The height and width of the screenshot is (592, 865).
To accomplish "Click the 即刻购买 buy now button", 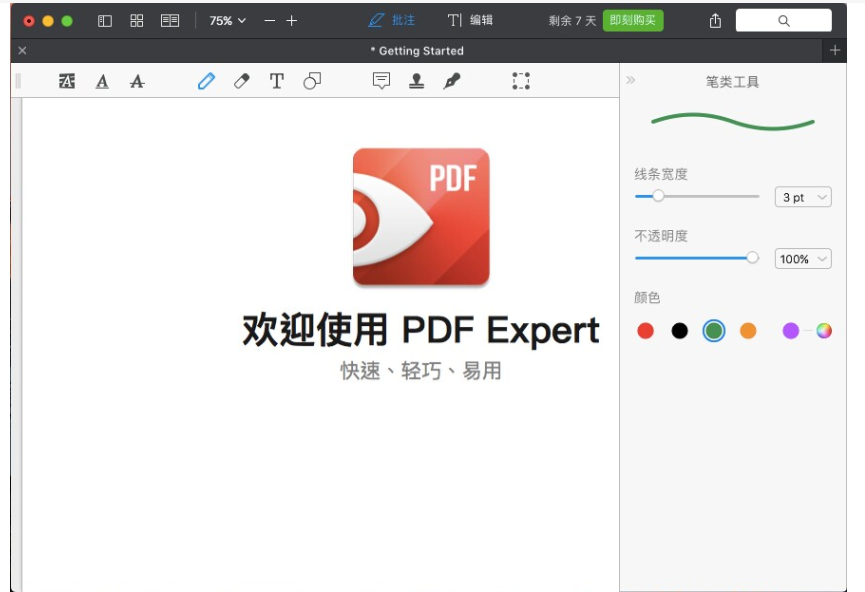I will pos(633,20).
